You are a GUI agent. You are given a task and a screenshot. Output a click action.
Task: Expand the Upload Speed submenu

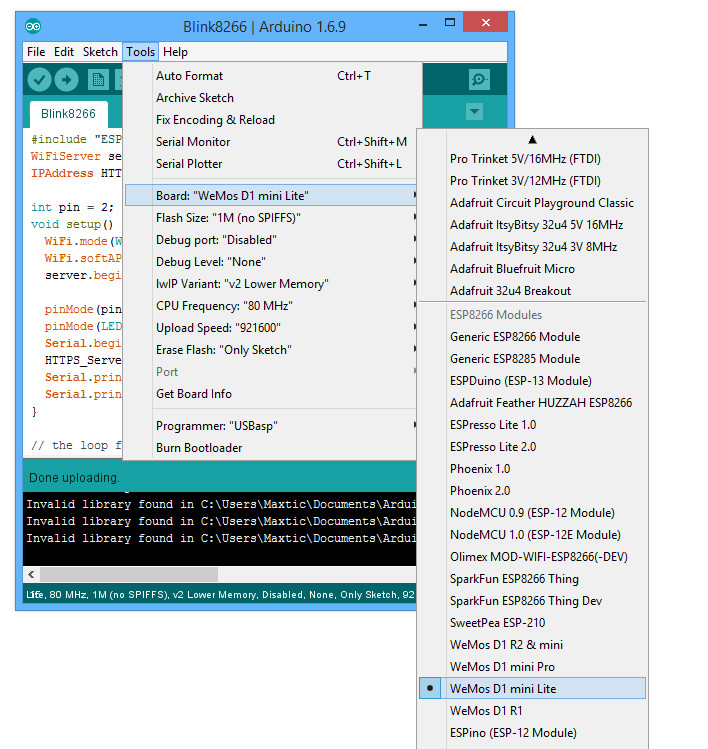[271, 328]
